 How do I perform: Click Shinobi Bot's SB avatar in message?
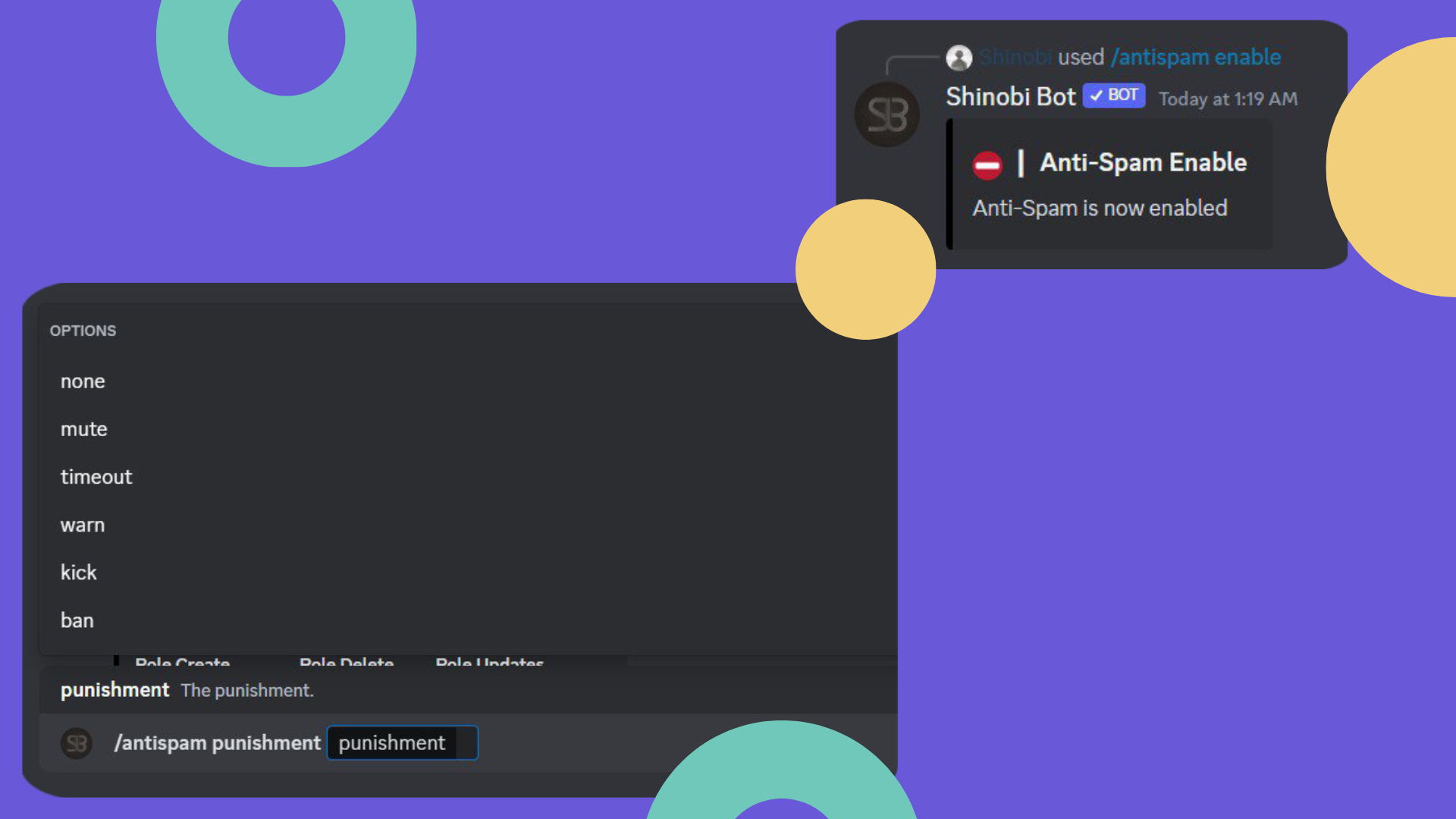tap(886, 115)
